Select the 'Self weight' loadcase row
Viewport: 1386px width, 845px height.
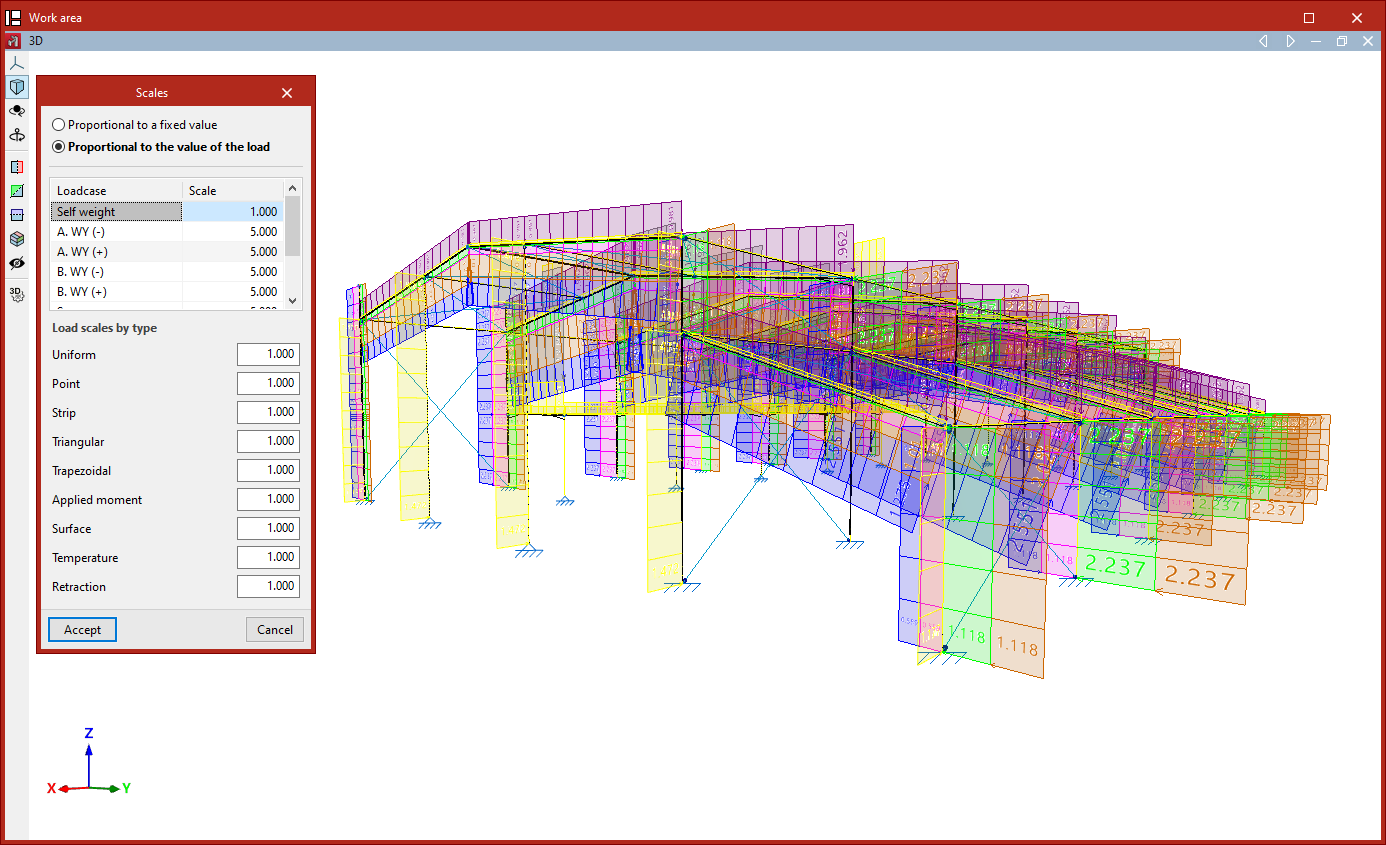116,212
